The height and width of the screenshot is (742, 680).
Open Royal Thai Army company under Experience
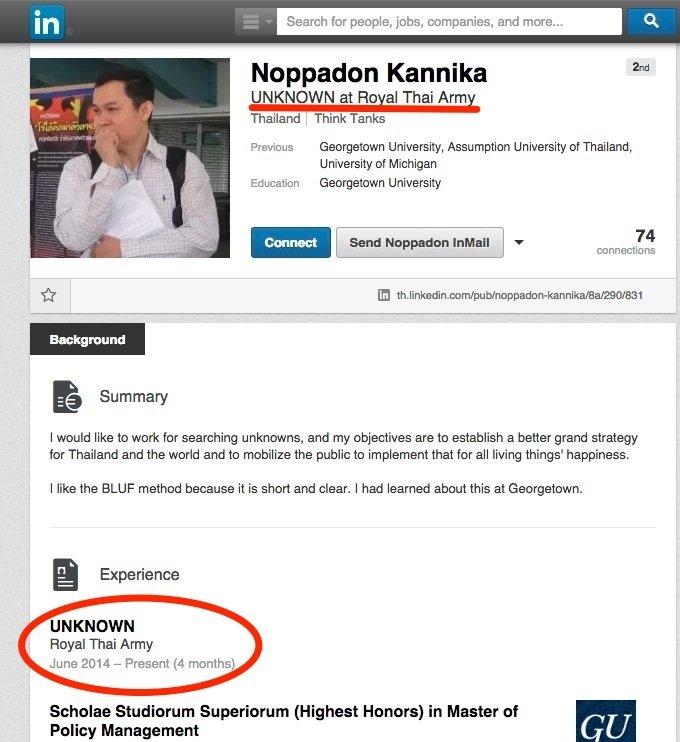(101, 644)
